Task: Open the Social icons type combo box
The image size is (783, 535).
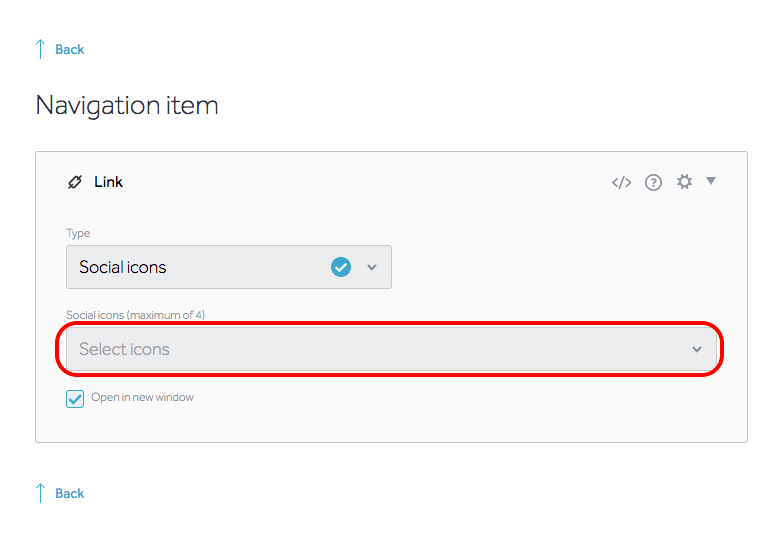Action: pos(229,267)
